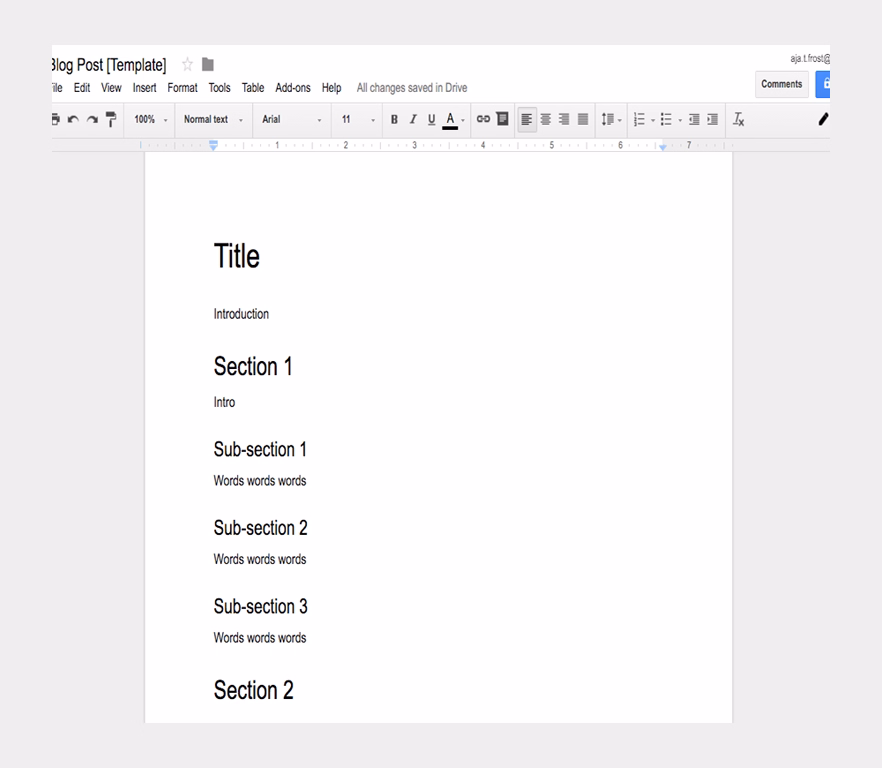Viewport: 882px width, 768px height.
Task: Click the Section 2 heading
Action: (x=254, y=690)
